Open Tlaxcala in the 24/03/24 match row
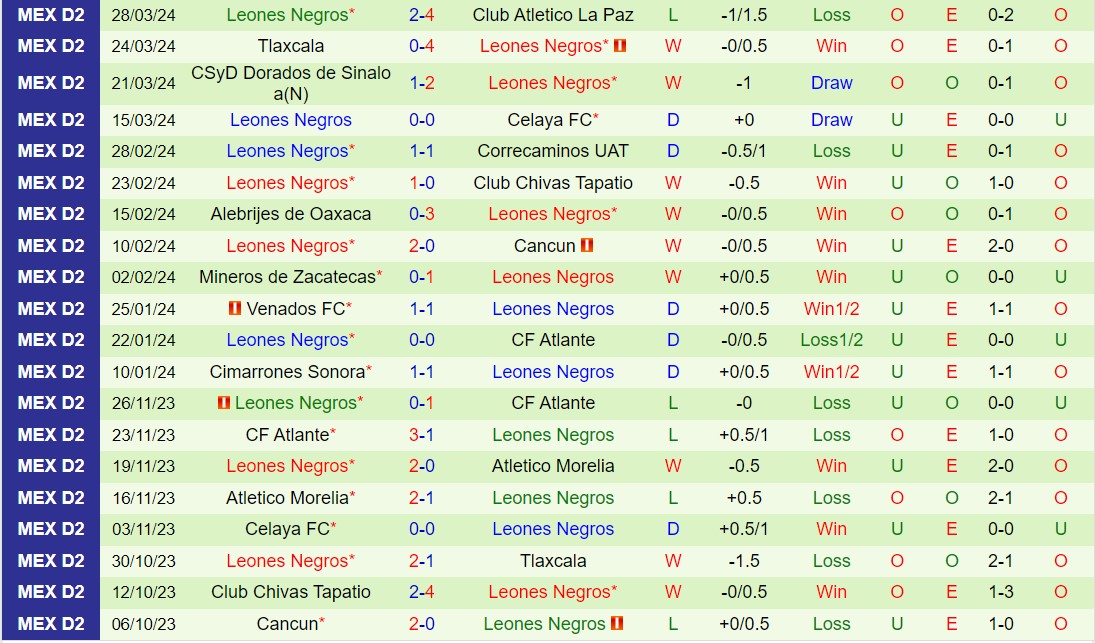Image resolution: width=1095 pixels, height=643 pixels. (x=290, y=46)
